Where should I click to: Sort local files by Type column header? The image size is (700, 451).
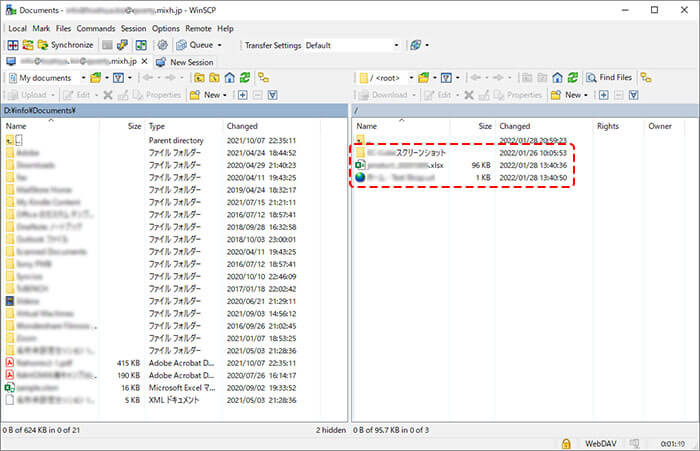[183, 126]
